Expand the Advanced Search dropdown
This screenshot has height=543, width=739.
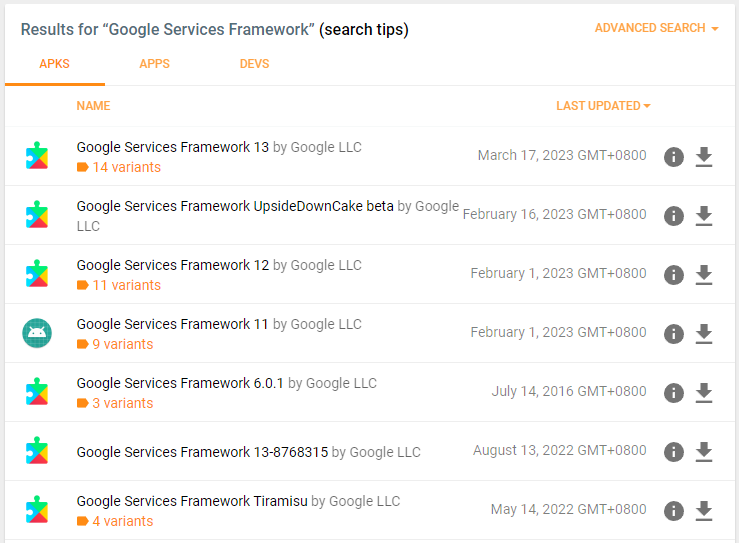point(656,28)
